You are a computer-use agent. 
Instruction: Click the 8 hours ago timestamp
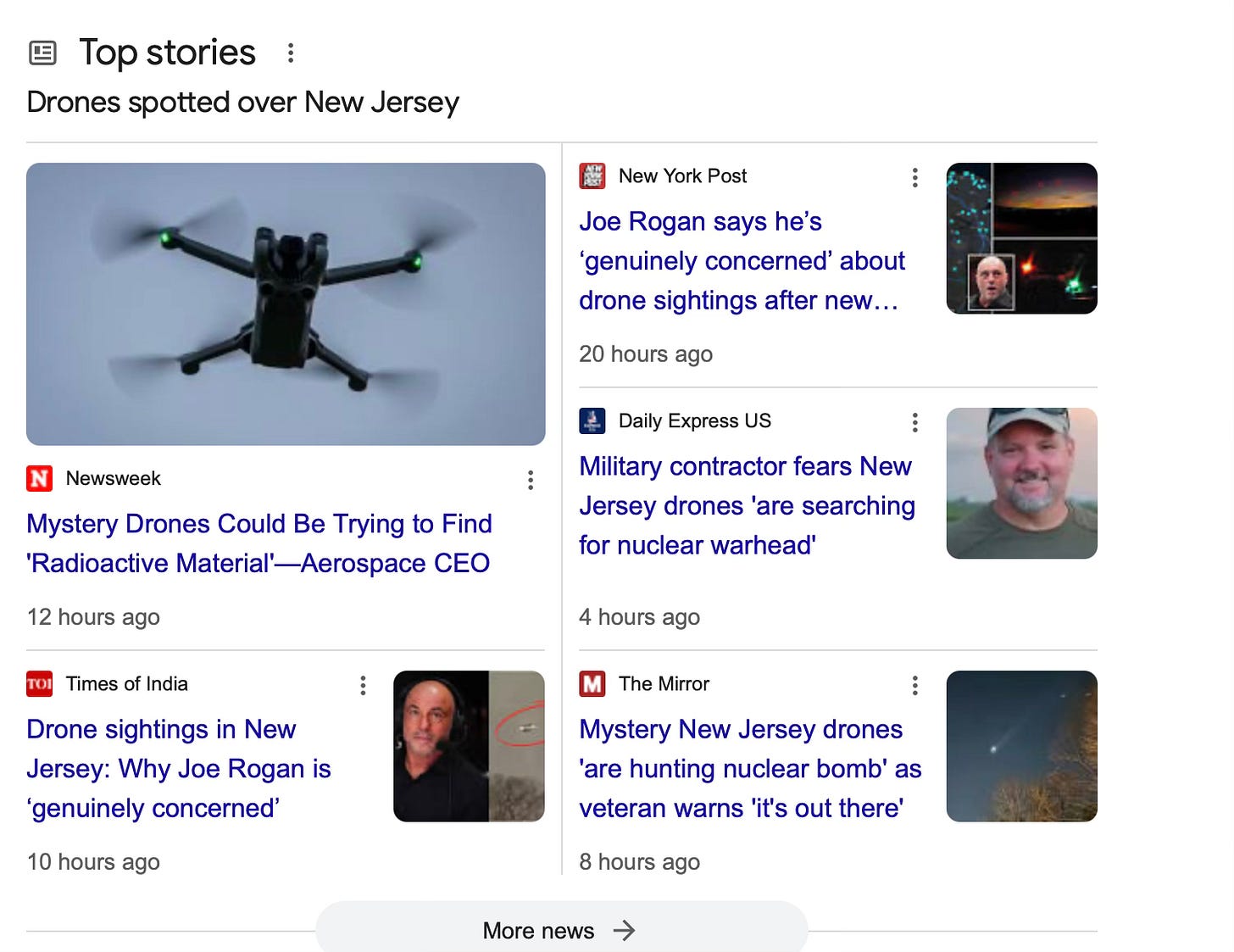pyautogui.click(x=640, y=861)
